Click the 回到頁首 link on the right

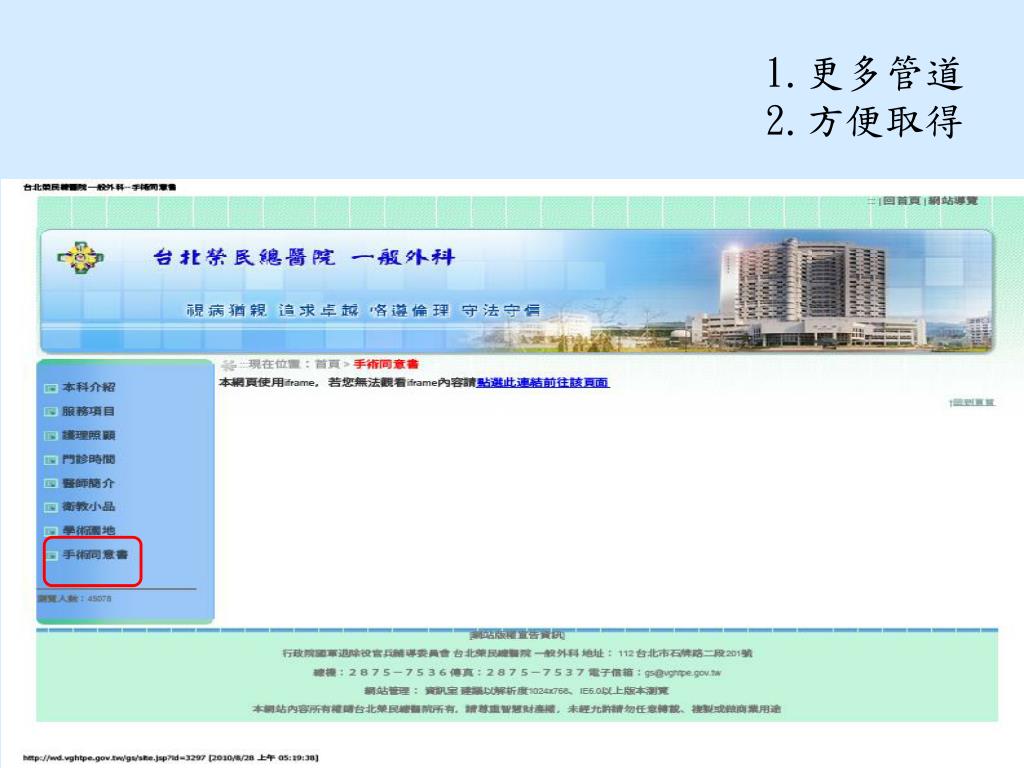pos(972,402)
